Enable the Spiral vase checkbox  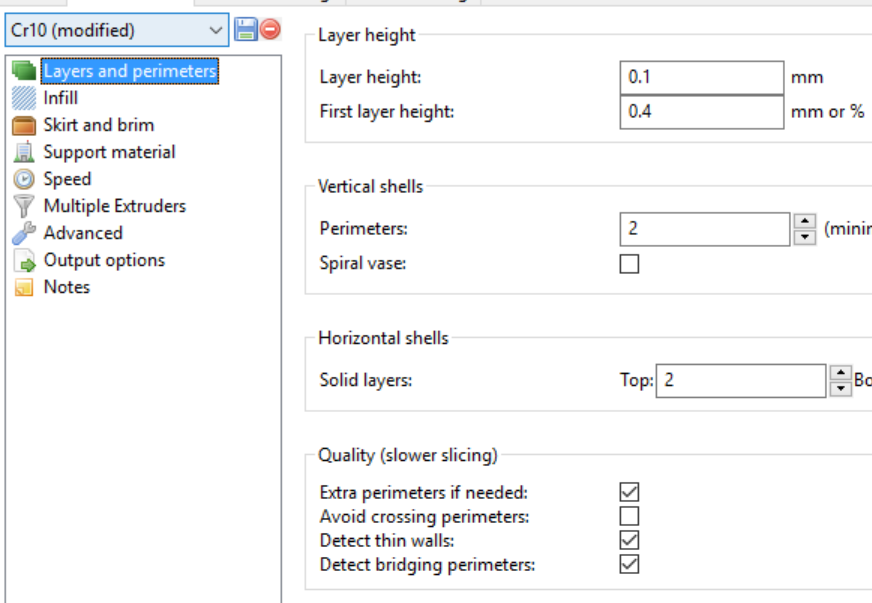629,264
